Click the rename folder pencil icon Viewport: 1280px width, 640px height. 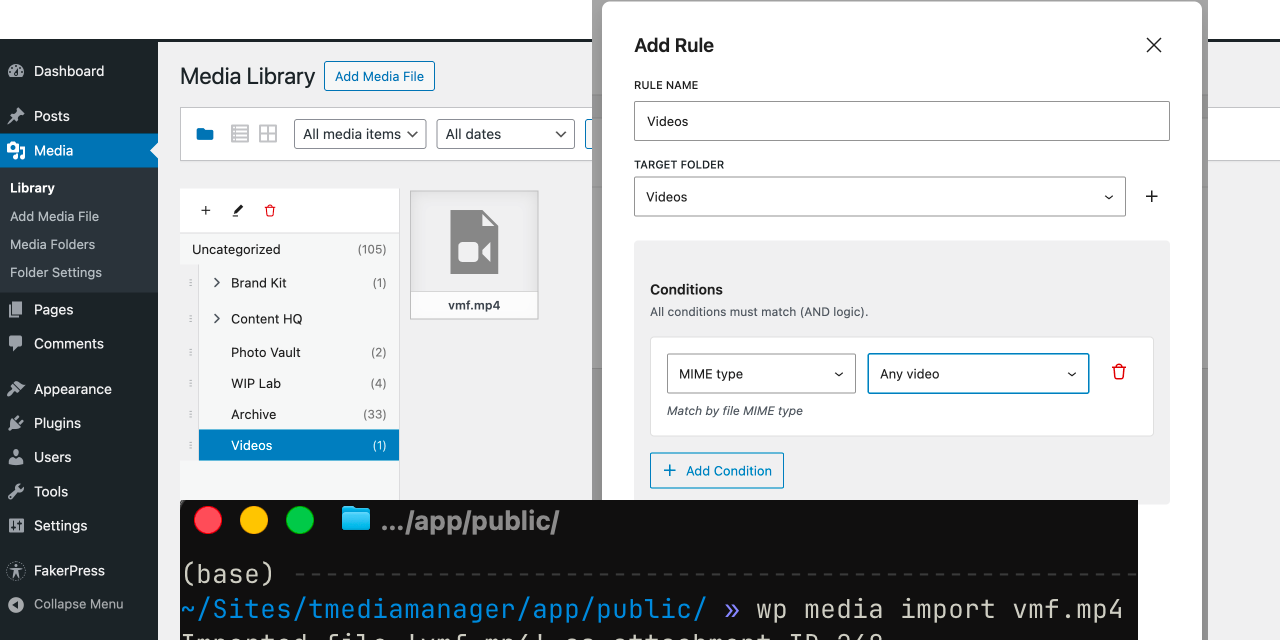tap(238, 211)
